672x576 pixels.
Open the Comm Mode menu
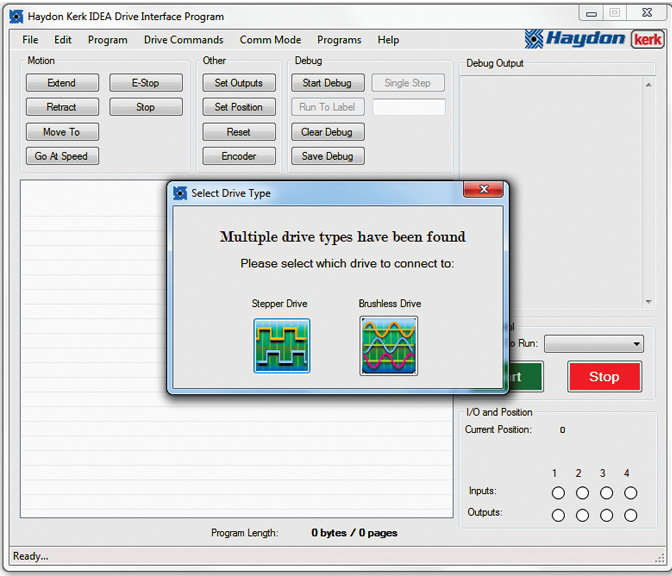point(270,40)
